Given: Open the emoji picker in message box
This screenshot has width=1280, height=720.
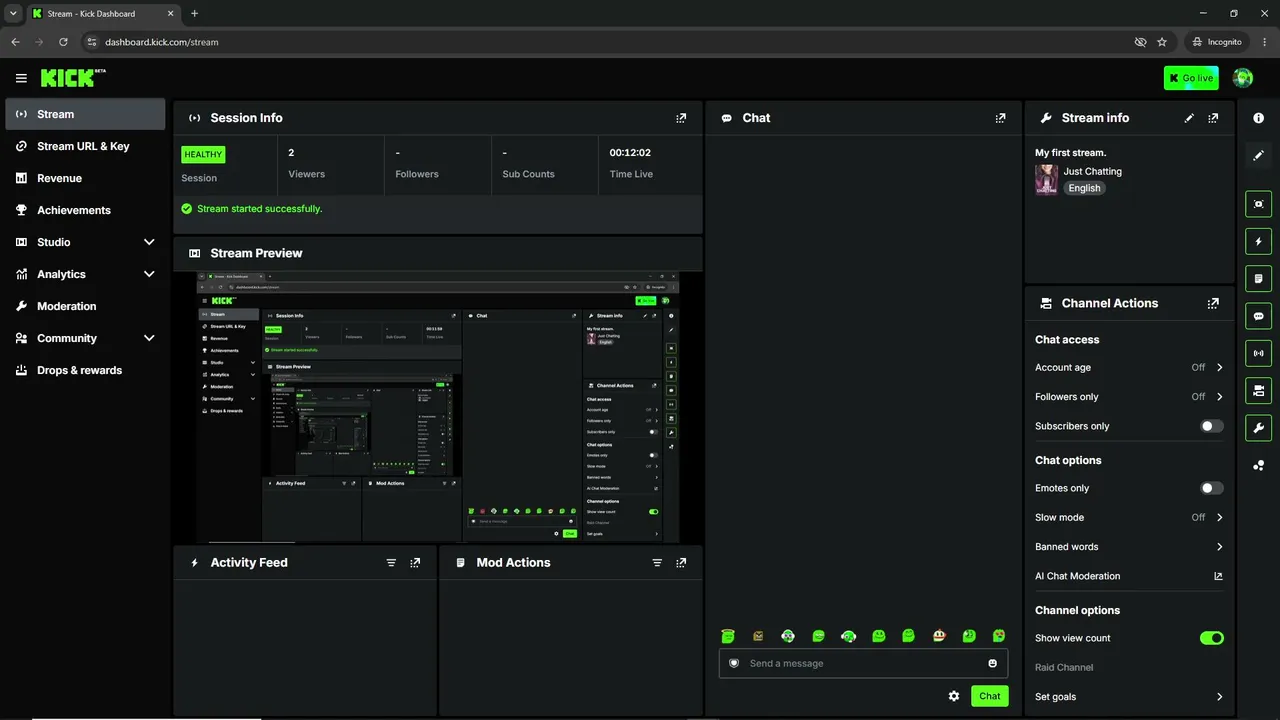Looking at the screenshot, I should pyautogui.click(x=992, y=663).
